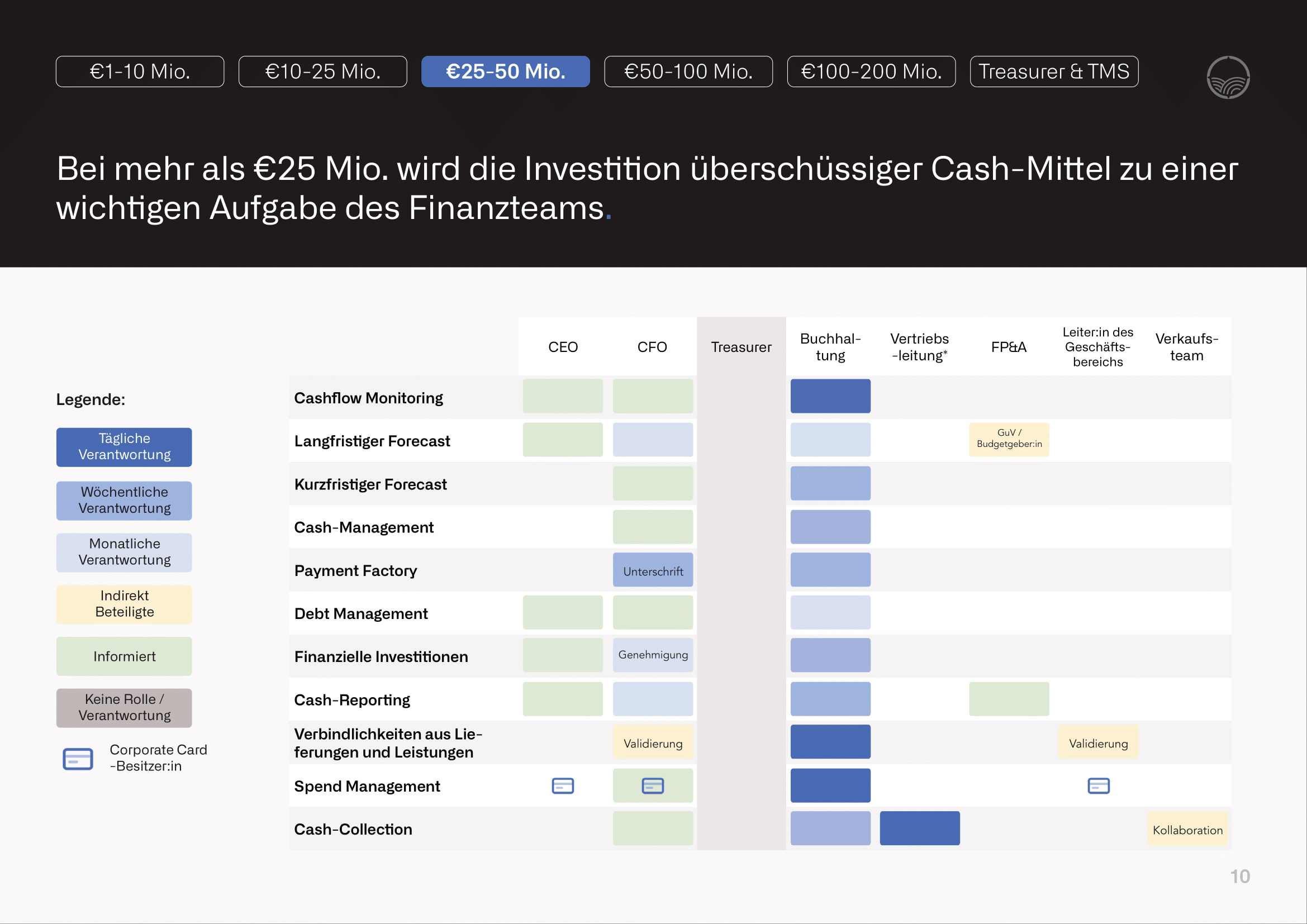Click the highlighted €25-50 Mio. tab
The width and height of the screenshot is (1307, 924).
pyautogui.click(x=506, y=72)
